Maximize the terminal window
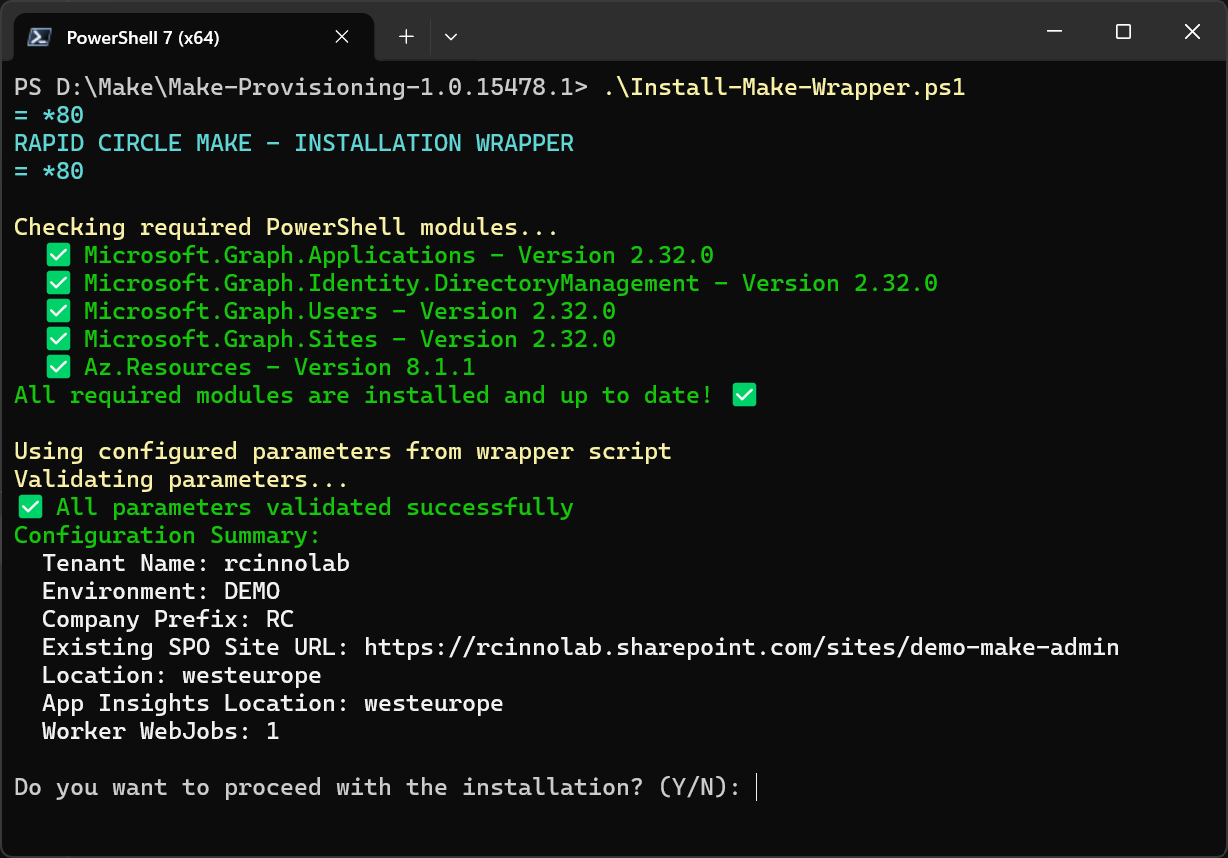Viewport: 1228px width, 858px height. [1123, 32]
